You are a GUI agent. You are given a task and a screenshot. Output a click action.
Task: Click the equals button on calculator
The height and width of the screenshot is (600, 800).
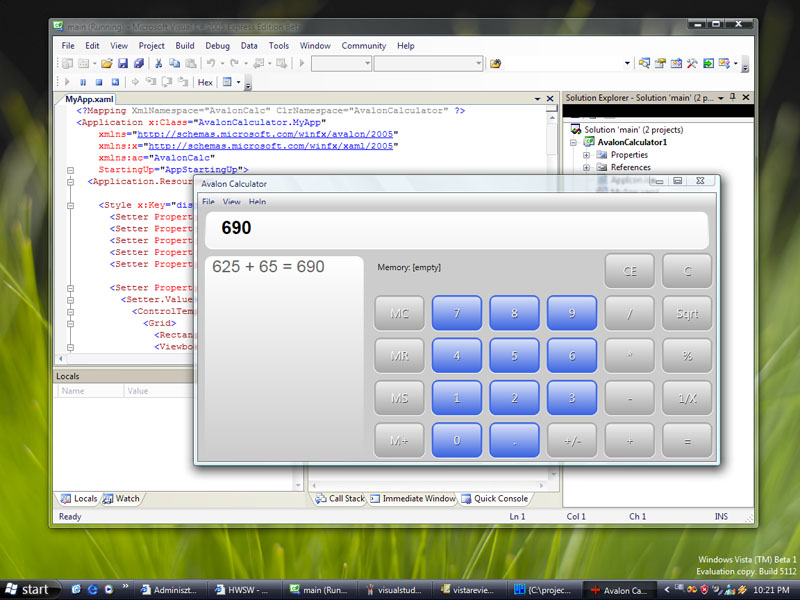pos(687,440)
